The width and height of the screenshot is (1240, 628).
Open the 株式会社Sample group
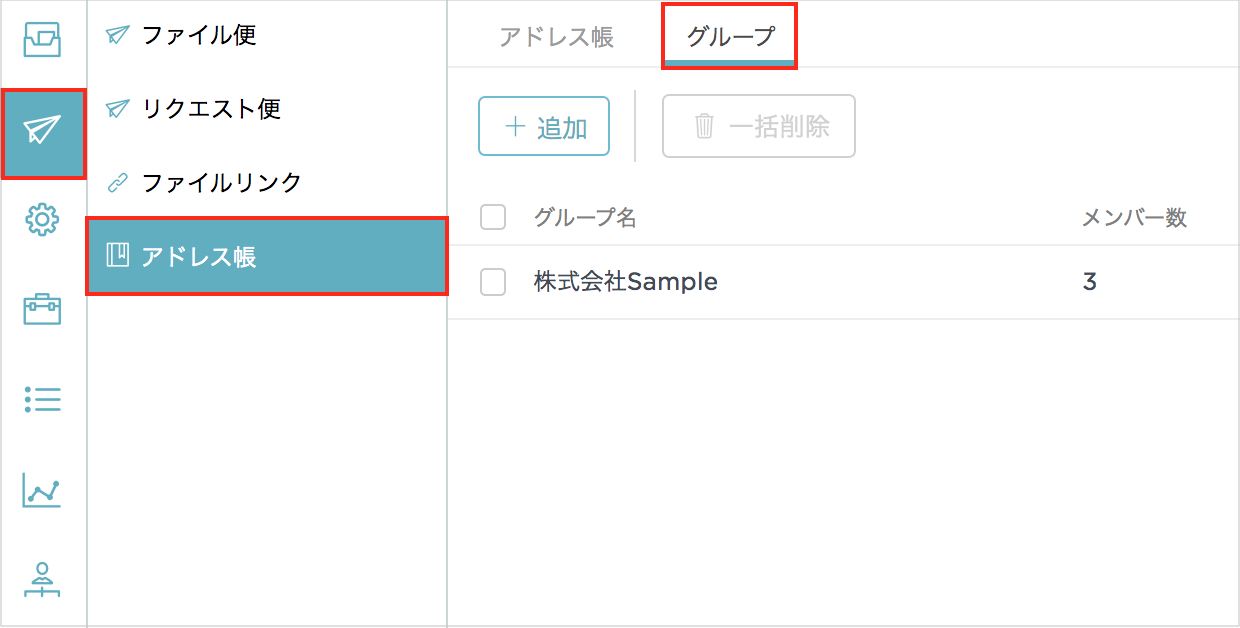(x=626, y=283)
